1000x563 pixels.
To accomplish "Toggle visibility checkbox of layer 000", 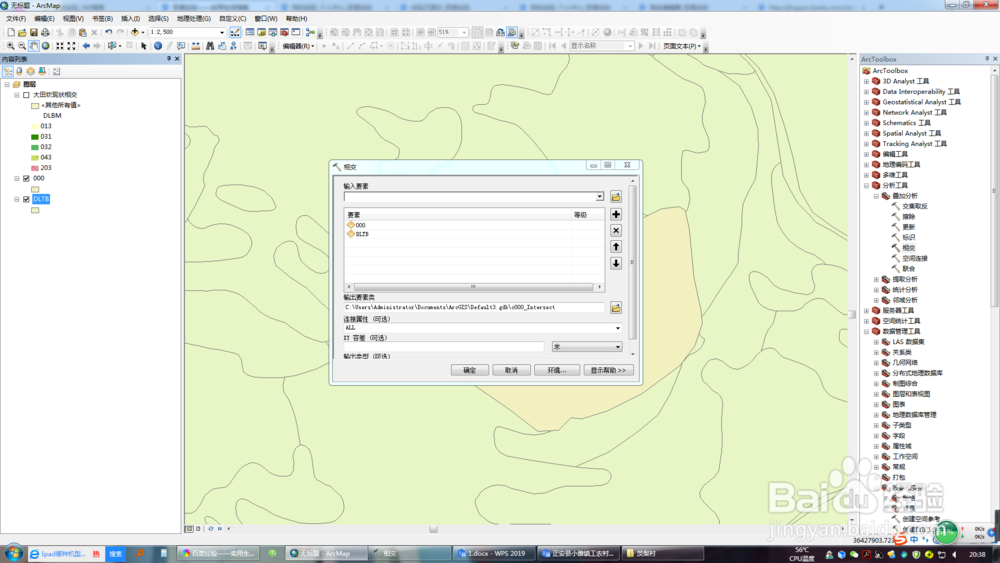I will click(26, 179).
